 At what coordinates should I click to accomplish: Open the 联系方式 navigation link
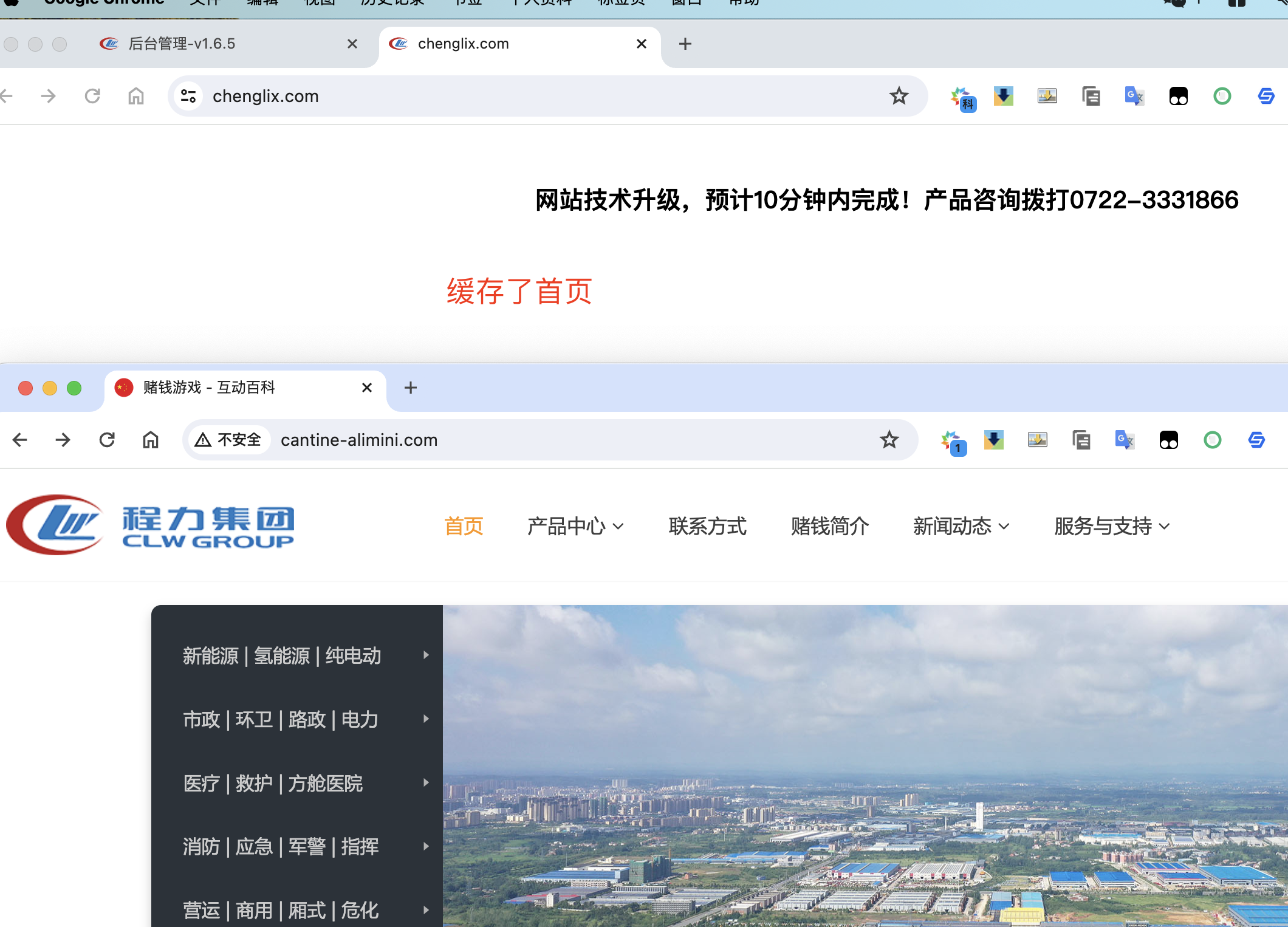click(x=707, y=526)
